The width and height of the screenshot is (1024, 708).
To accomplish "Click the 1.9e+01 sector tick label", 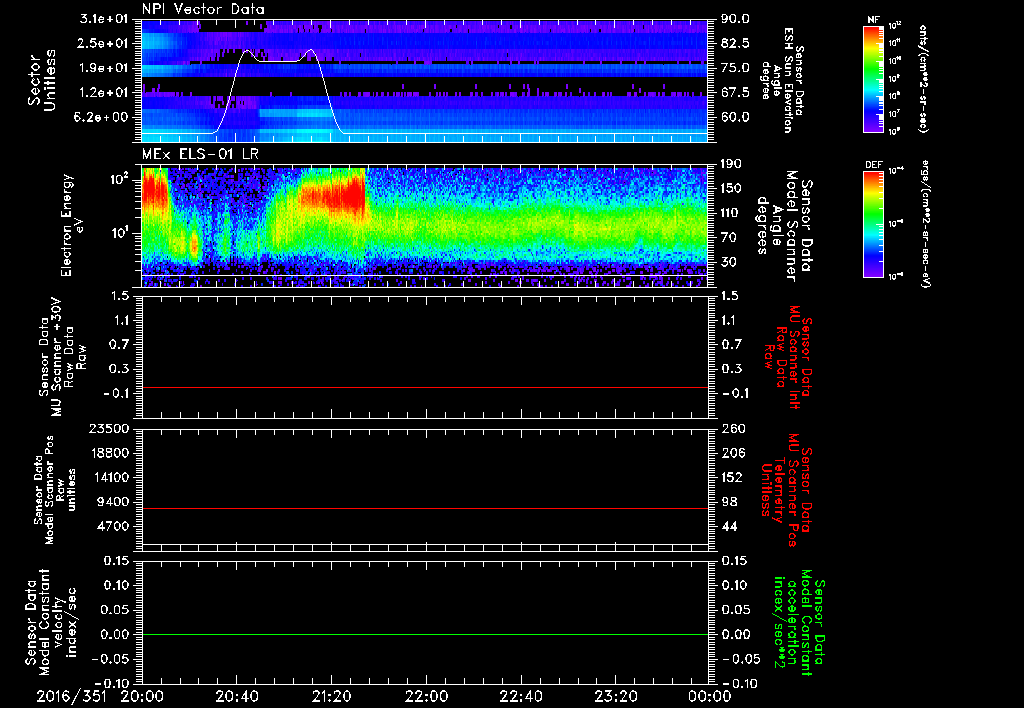I will pos(104,68).
